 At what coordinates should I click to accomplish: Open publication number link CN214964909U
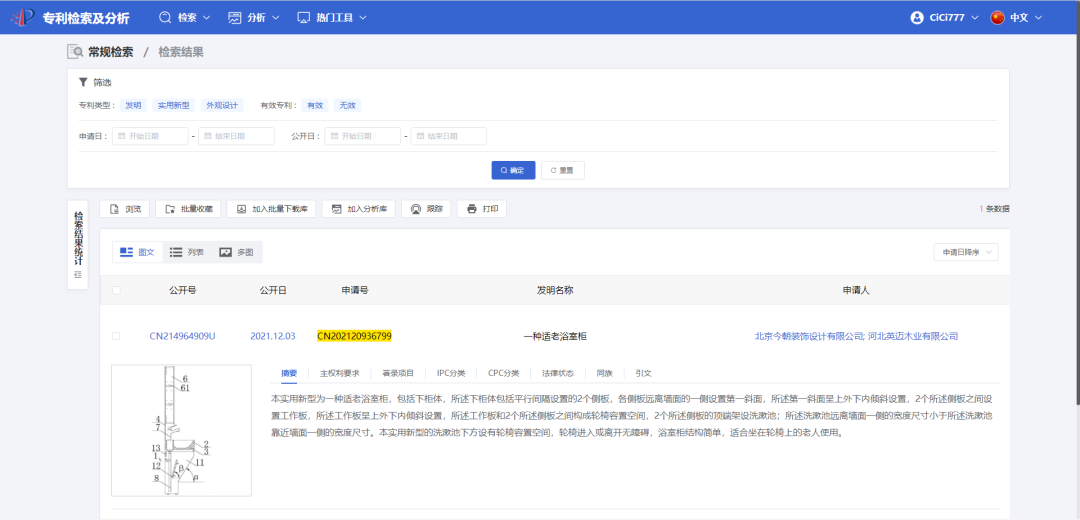[182, 336]
